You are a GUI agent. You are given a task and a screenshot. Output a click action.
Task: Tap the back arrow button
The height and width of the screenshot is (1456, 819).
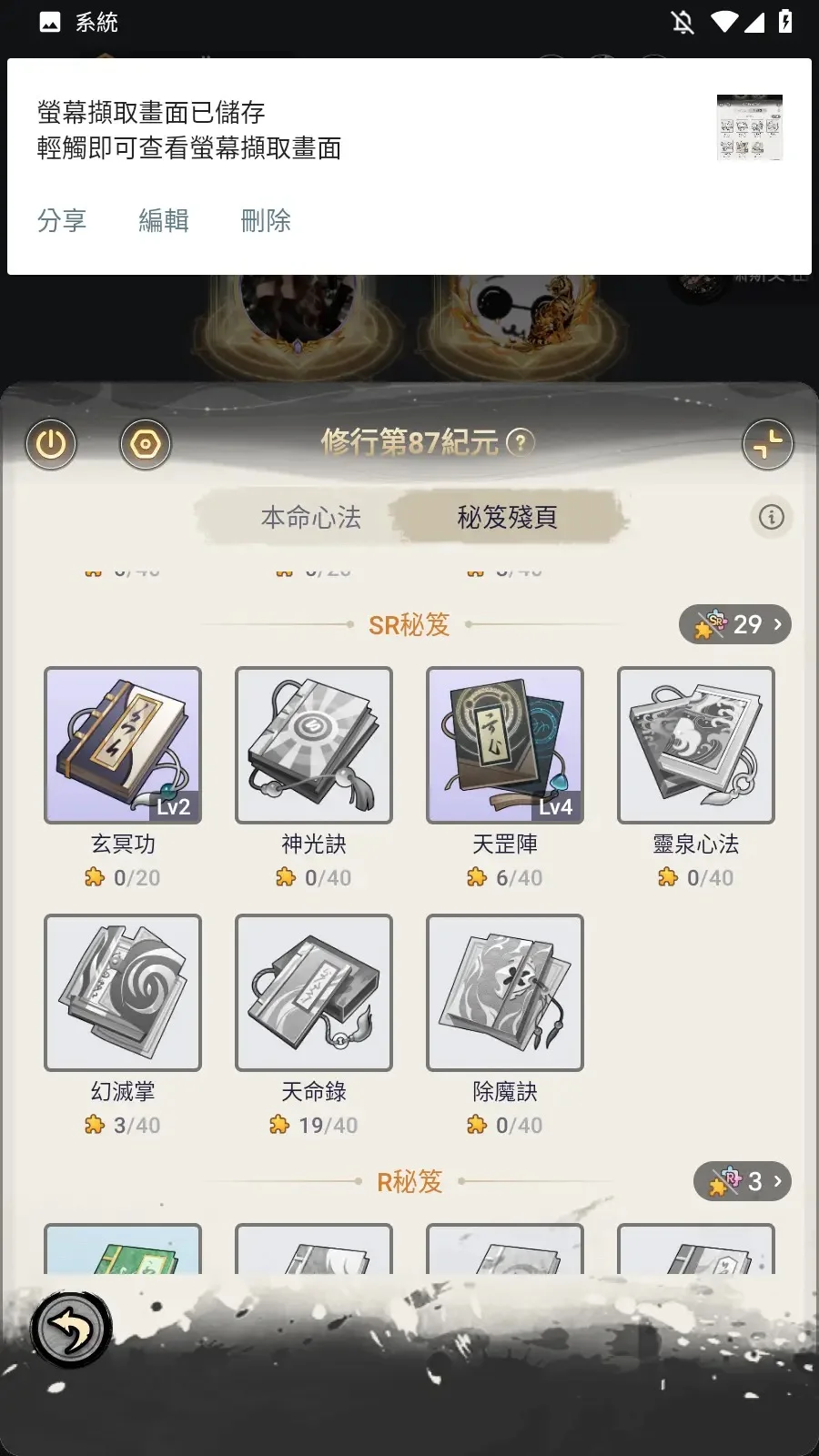71,1330
